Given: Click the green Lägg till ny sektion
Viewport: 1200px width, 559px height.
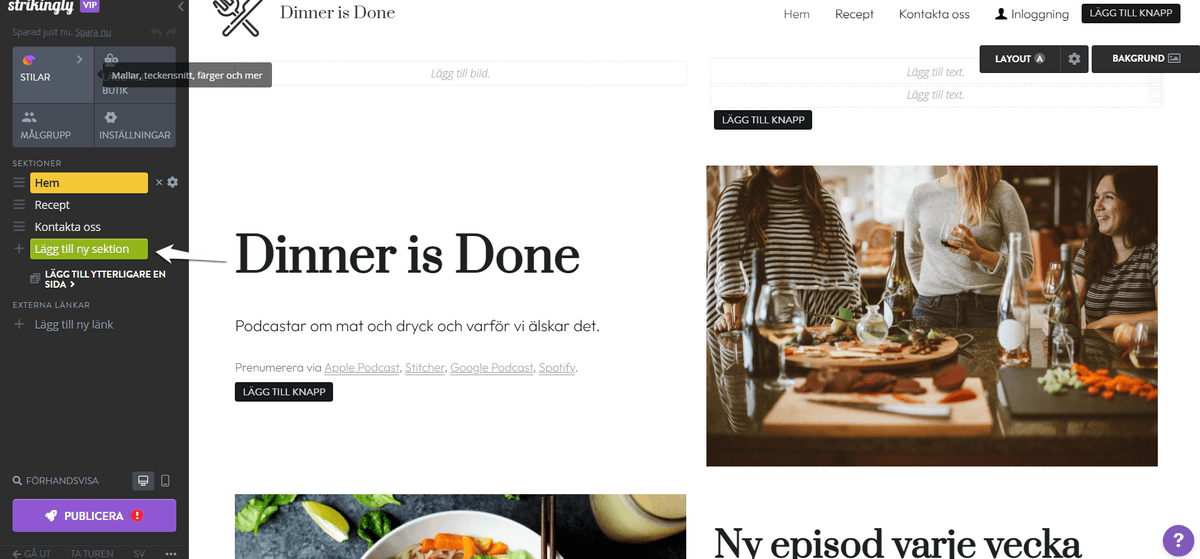Looking at the screenshot, I should click(89, 249).
